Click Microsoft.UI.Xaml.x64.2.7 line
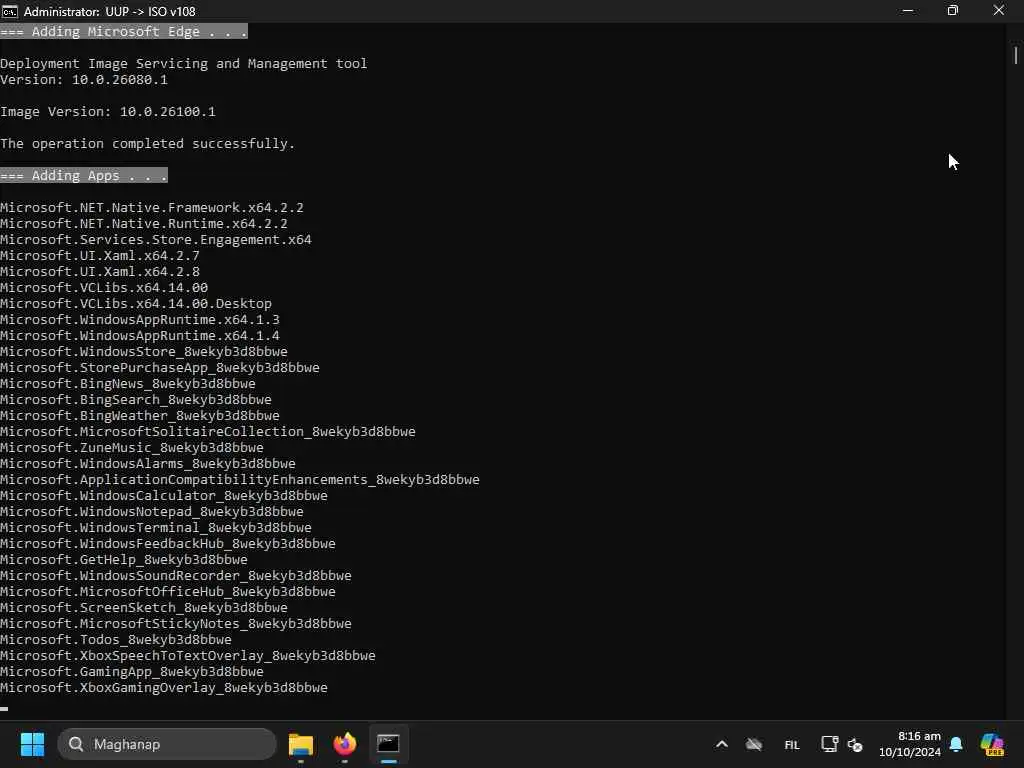1024x768 pixels. (x=100, y=255)
